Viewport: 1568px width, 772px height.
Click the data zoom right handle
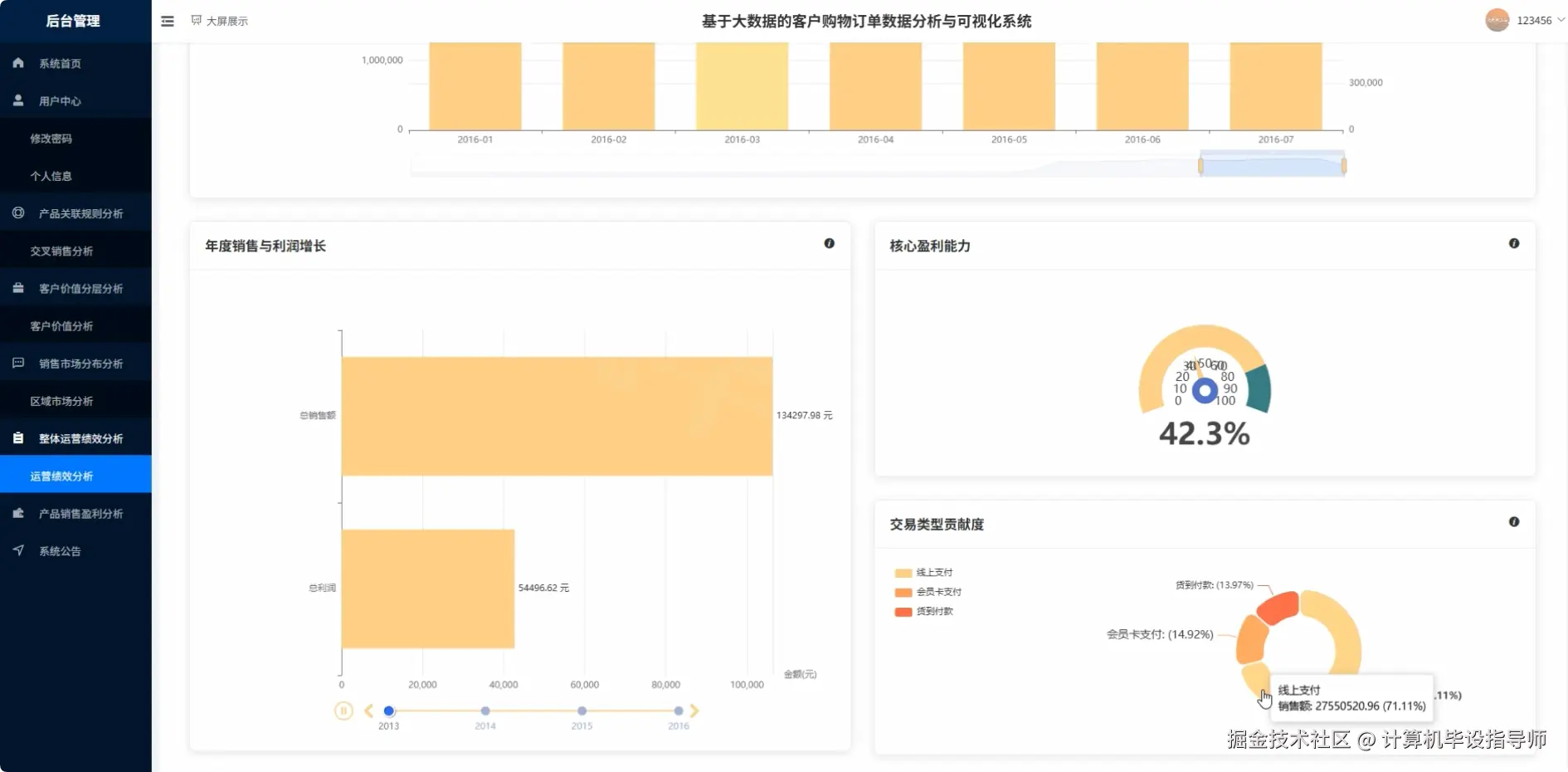[x=1344, y=166]
